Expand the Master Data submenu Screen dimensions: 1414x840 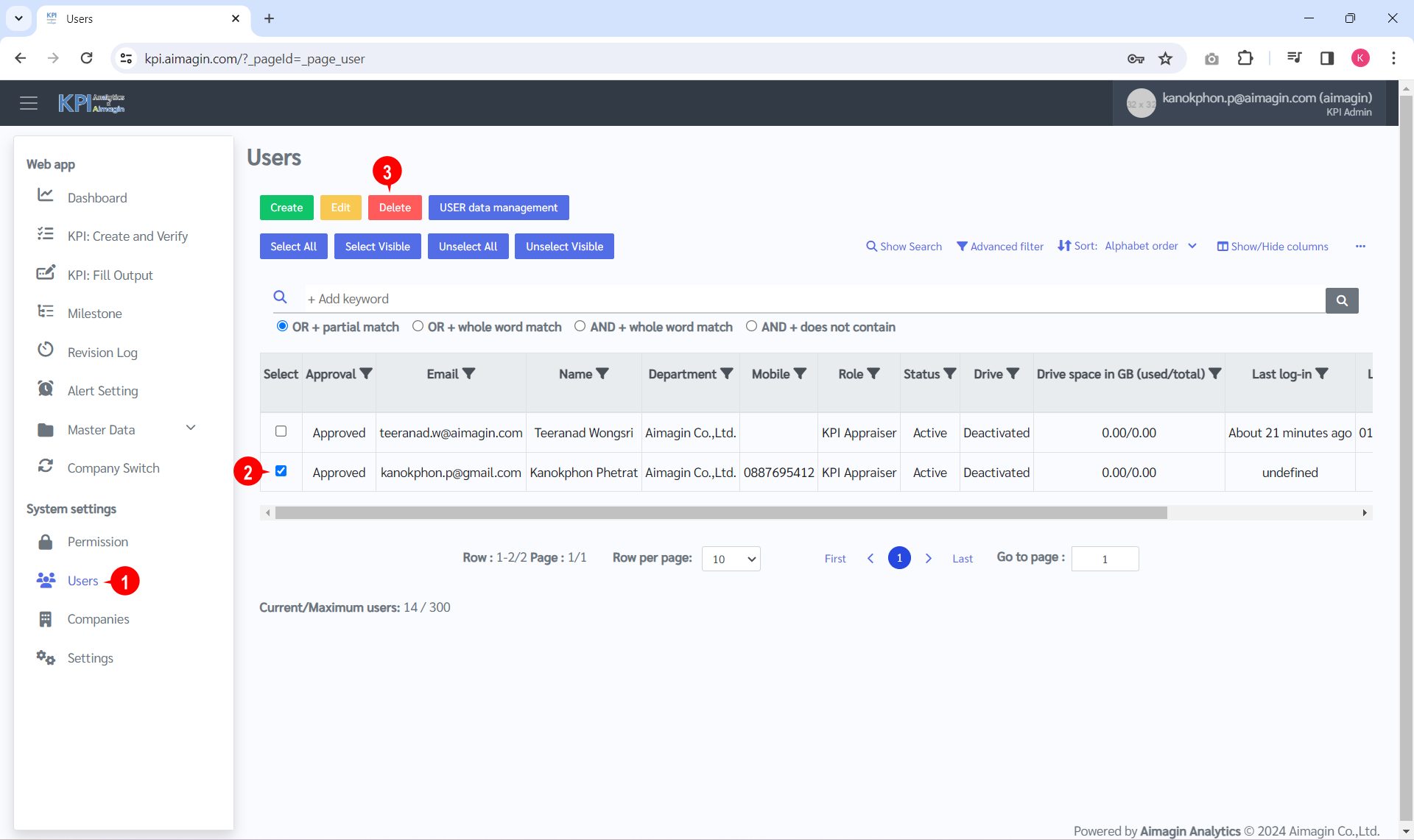[191, 428]
